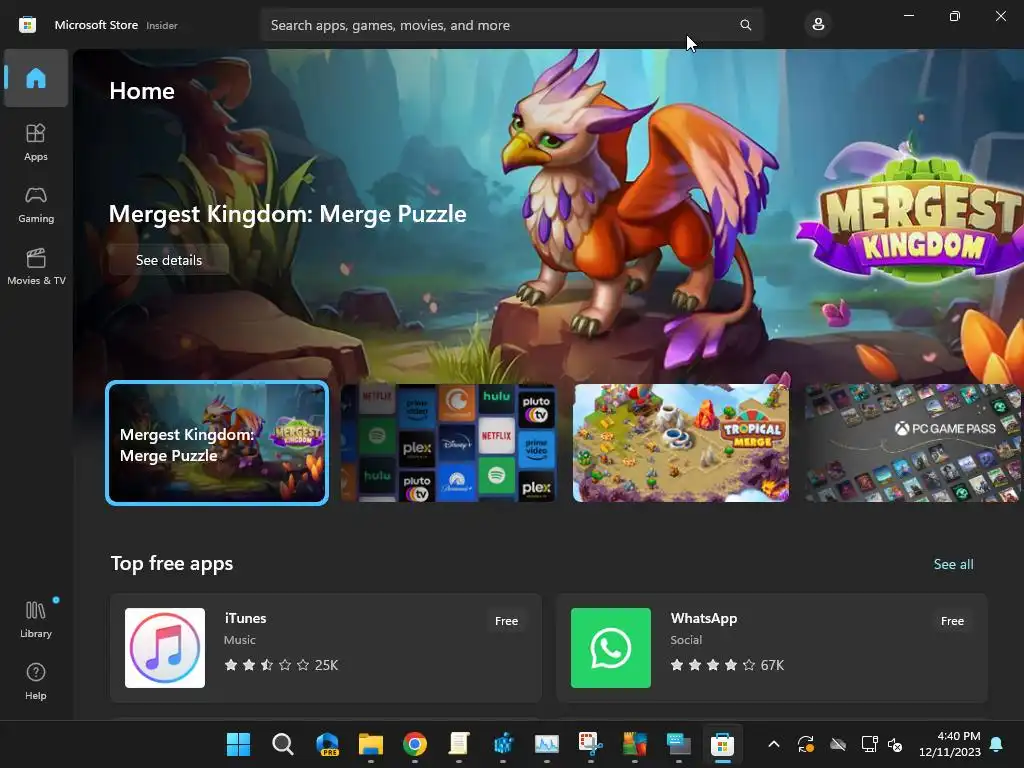
Task: Click in the Search apps, games field
Action: tap(511, 25)
